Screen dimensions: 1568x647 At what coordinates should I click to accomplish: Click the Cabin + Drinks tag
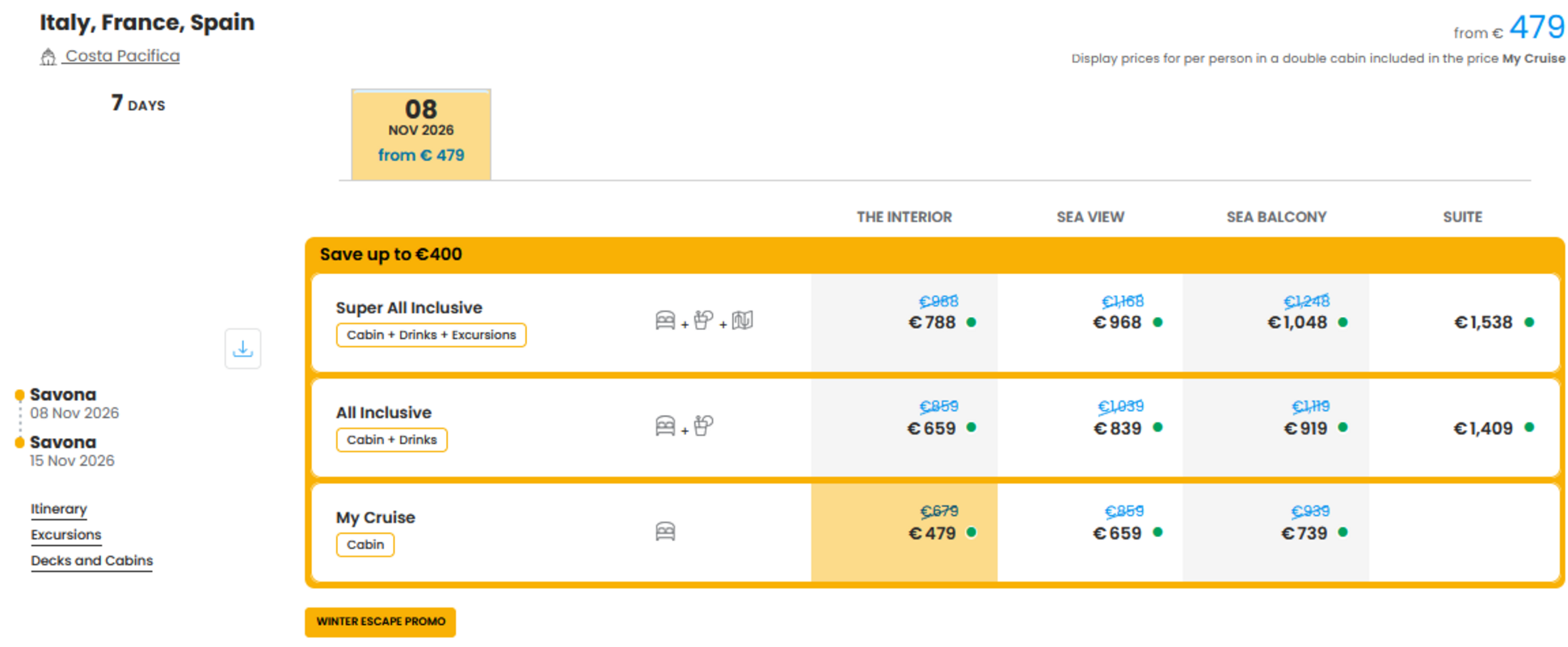391,440
